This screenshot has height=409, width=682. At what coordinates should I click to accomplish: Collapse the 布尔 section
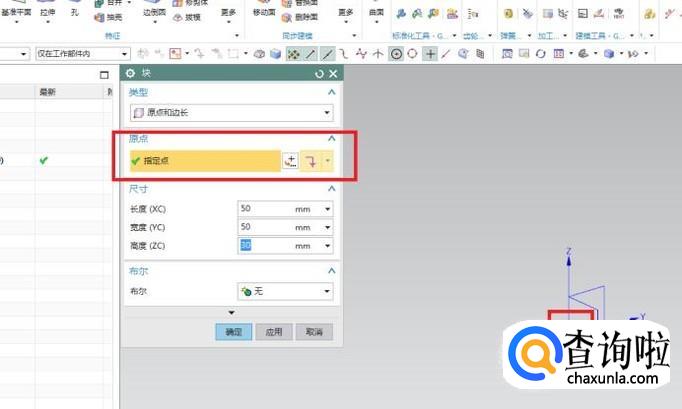(x=331, y=271)
